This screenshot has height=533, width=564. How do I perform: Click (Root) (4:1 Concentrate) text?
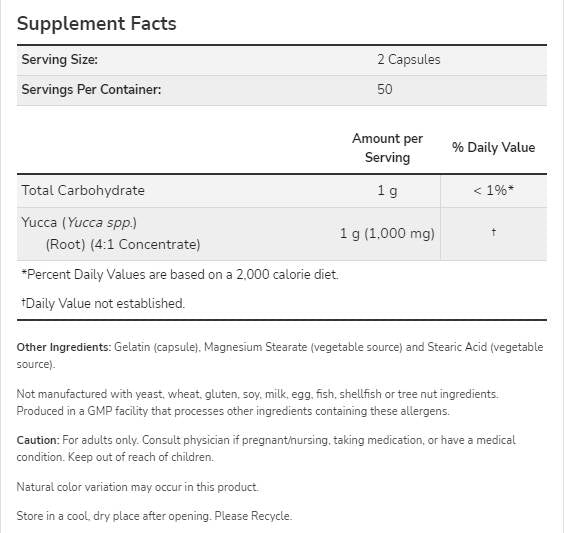[x=123, y=245]
